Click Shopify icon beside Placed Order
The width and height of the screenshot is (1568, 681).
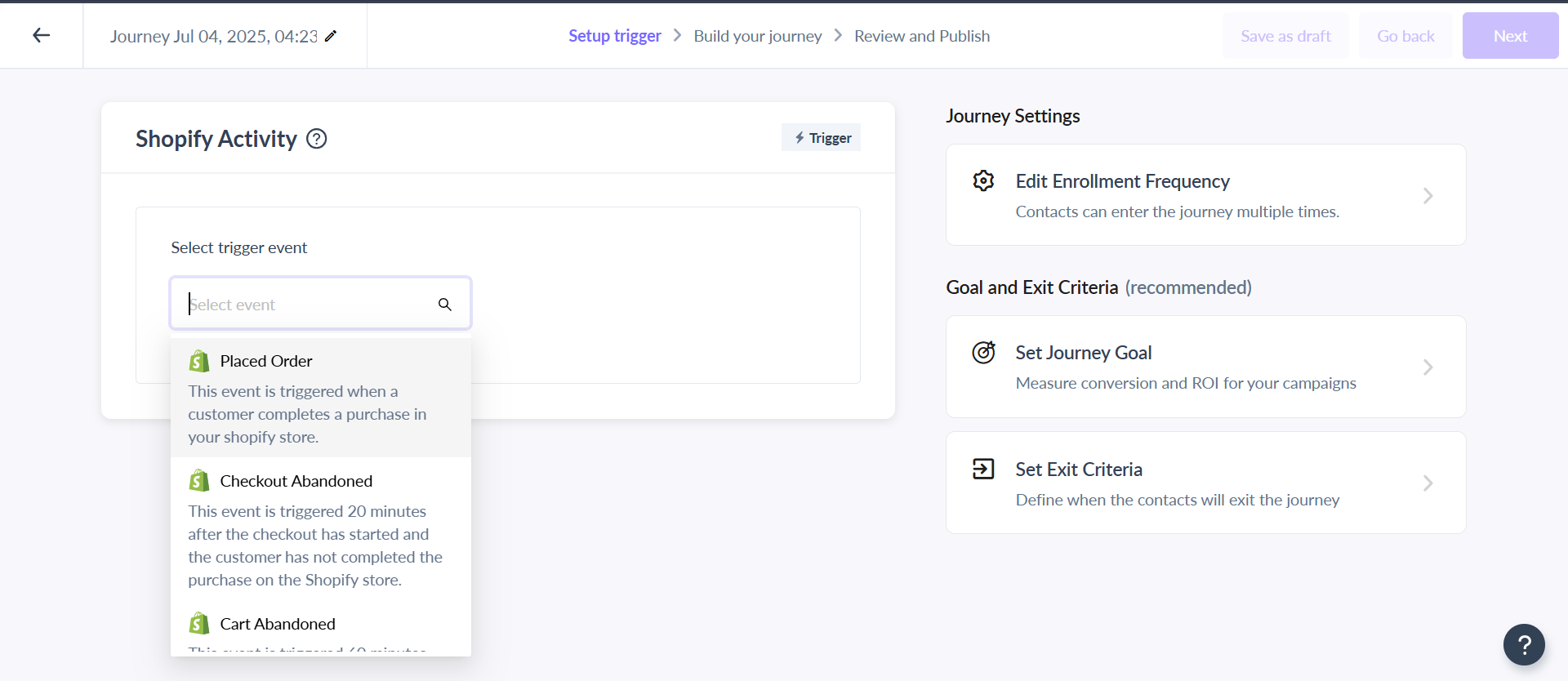tap(199, 361)
